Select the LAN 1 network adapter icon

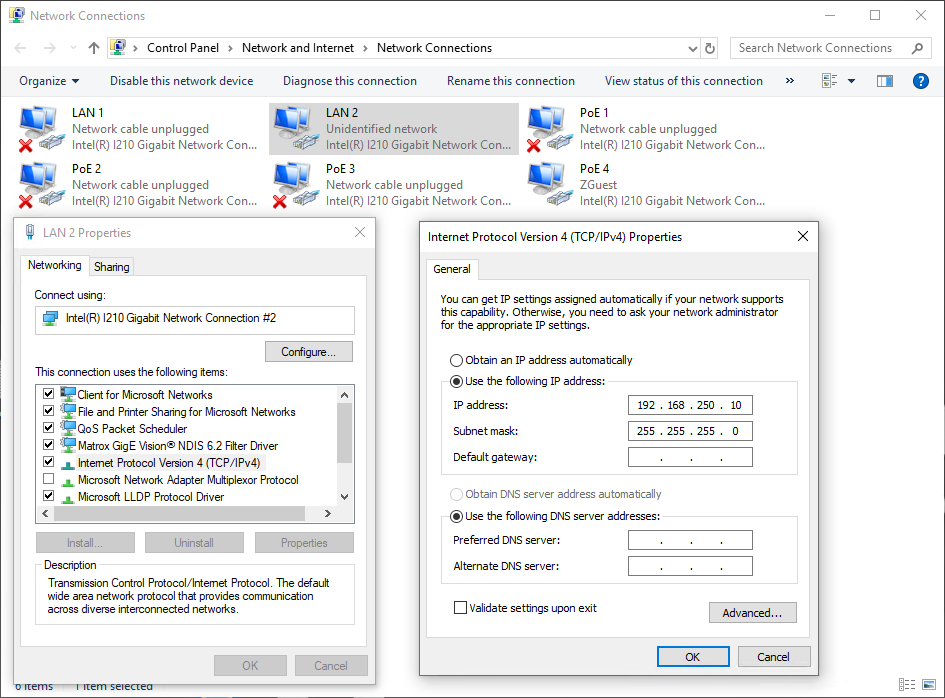coord(40,128)
